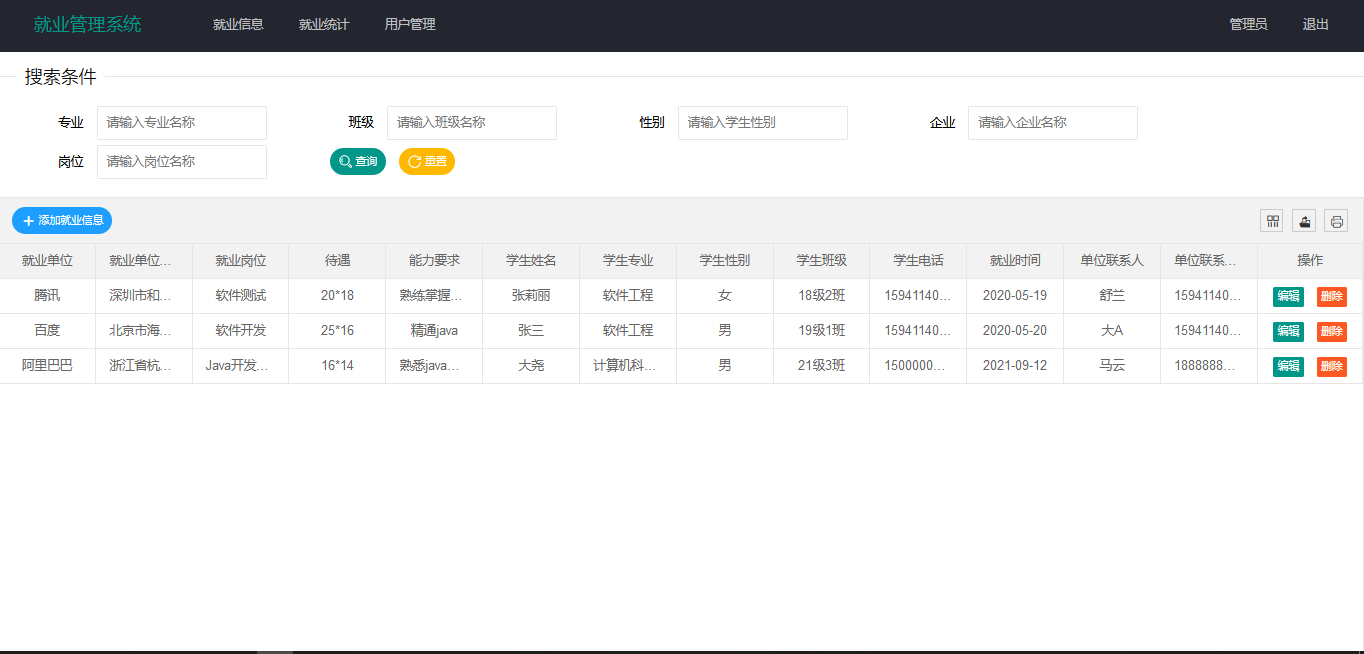The height and width of the screenshot is (654, 1364).
Task: Click 退出 to log out
Action: click(1315, 24)
